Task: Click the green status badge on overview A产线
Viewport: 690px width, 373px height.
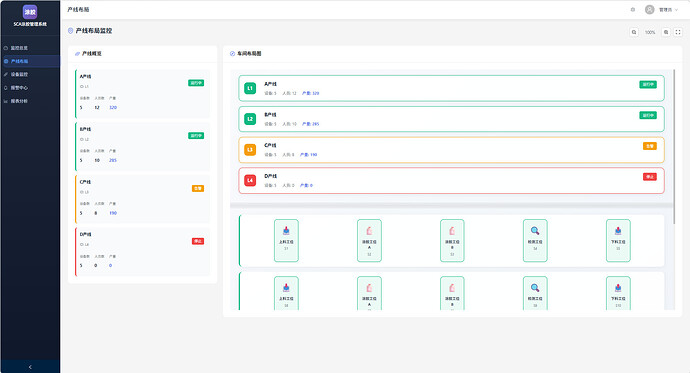Action: (196, 83)
